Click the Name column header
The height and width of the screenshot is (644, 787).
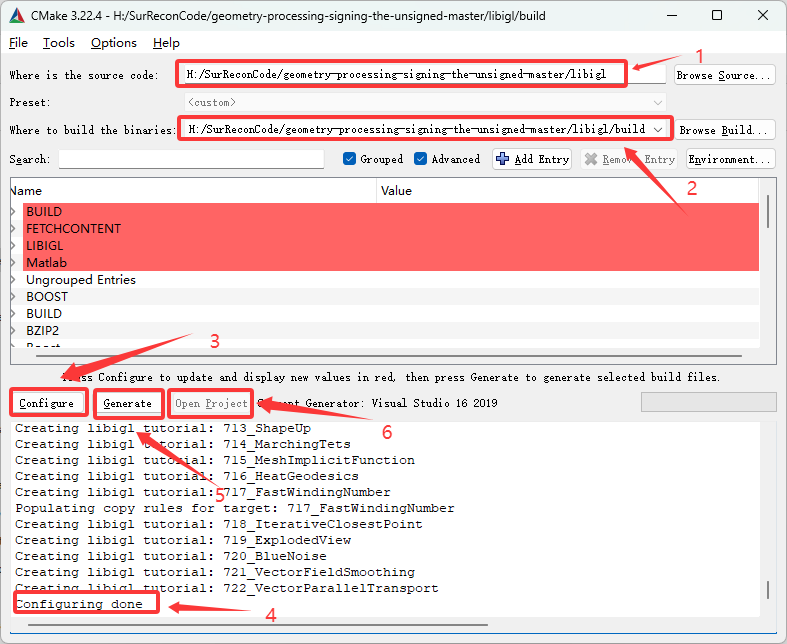pos(193,191)
